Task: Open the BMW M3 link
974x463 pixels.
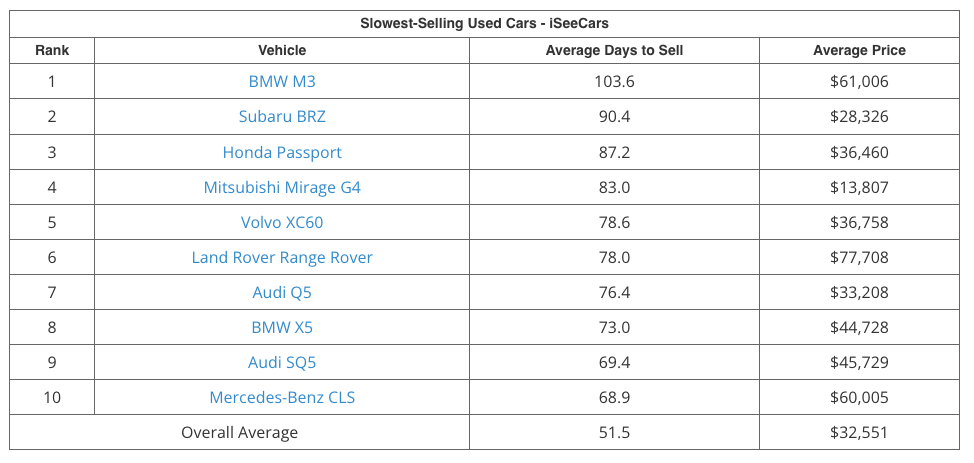Action: [282, 82]
